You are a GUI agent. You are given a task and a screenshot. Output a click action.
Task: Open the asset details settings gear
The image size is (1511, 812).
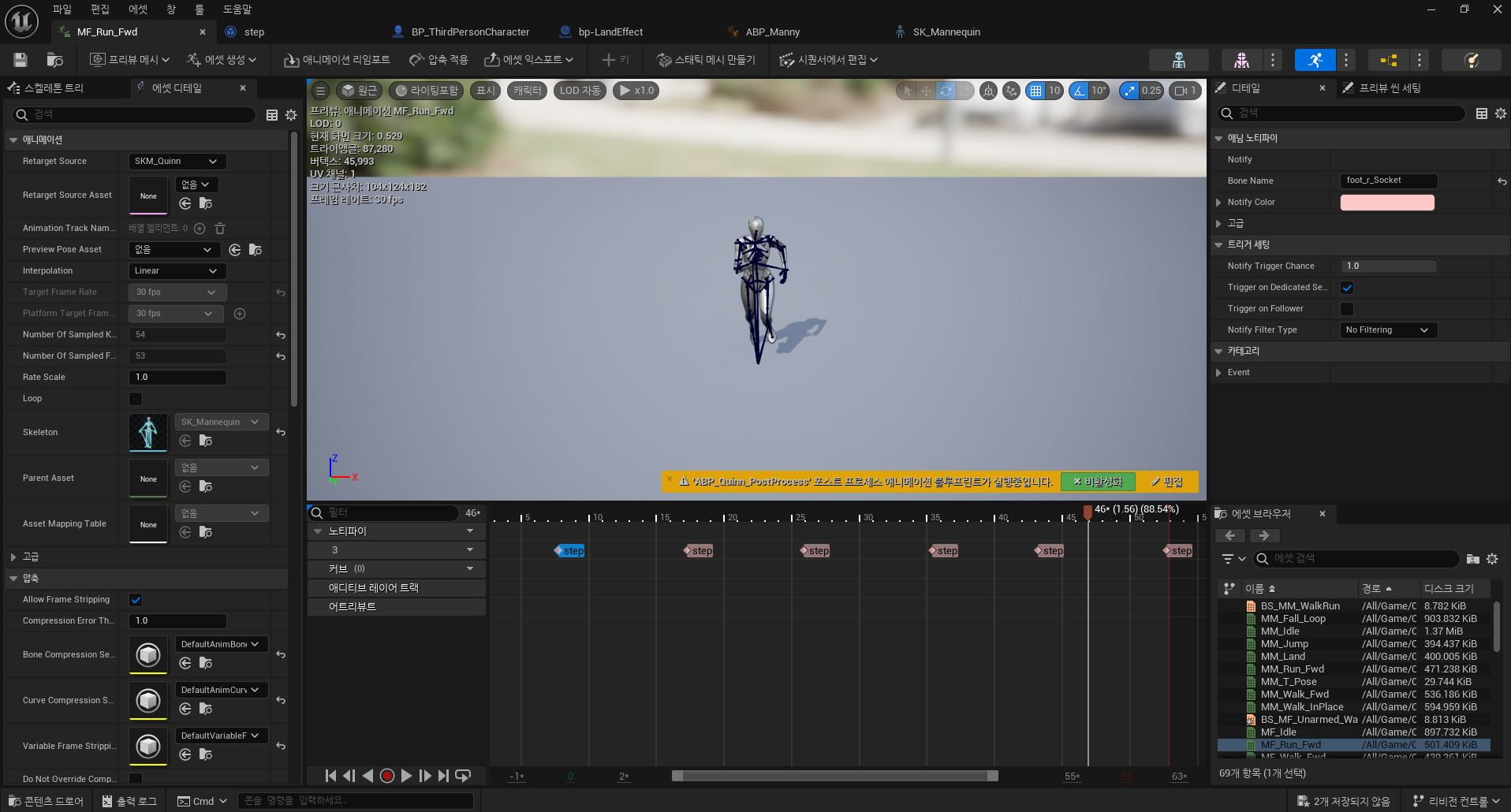tap(291, 115)
